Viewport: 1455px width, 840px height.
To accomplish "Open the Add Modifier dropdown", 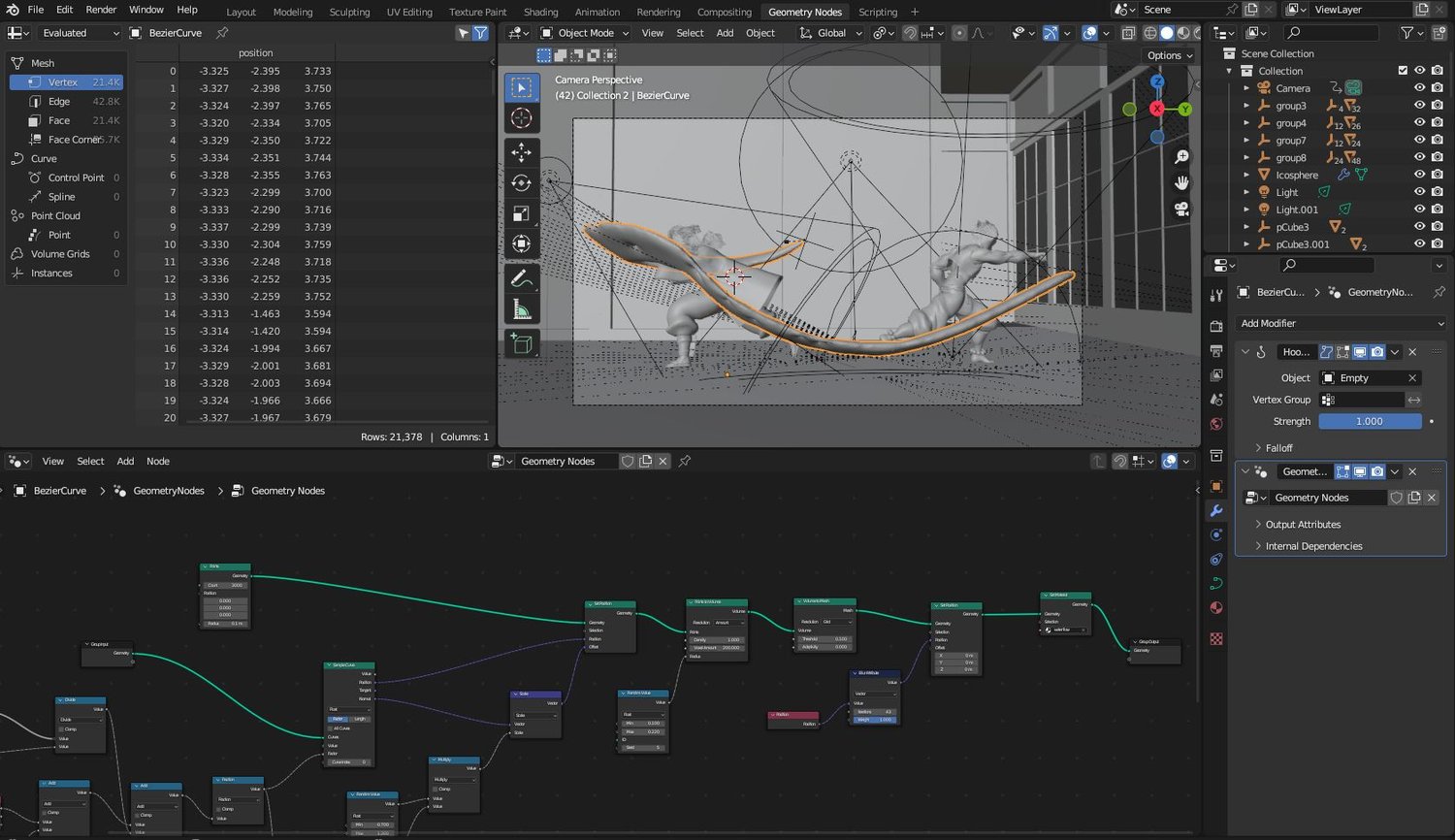I will tap(1342, 324).
